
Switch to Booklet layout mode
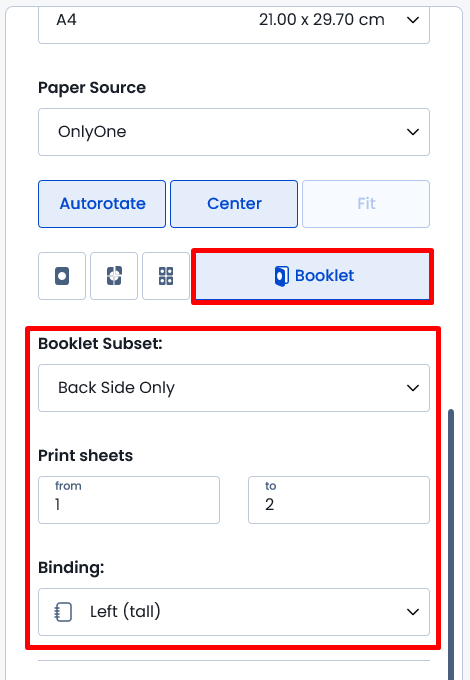click(x=312, y=276)
